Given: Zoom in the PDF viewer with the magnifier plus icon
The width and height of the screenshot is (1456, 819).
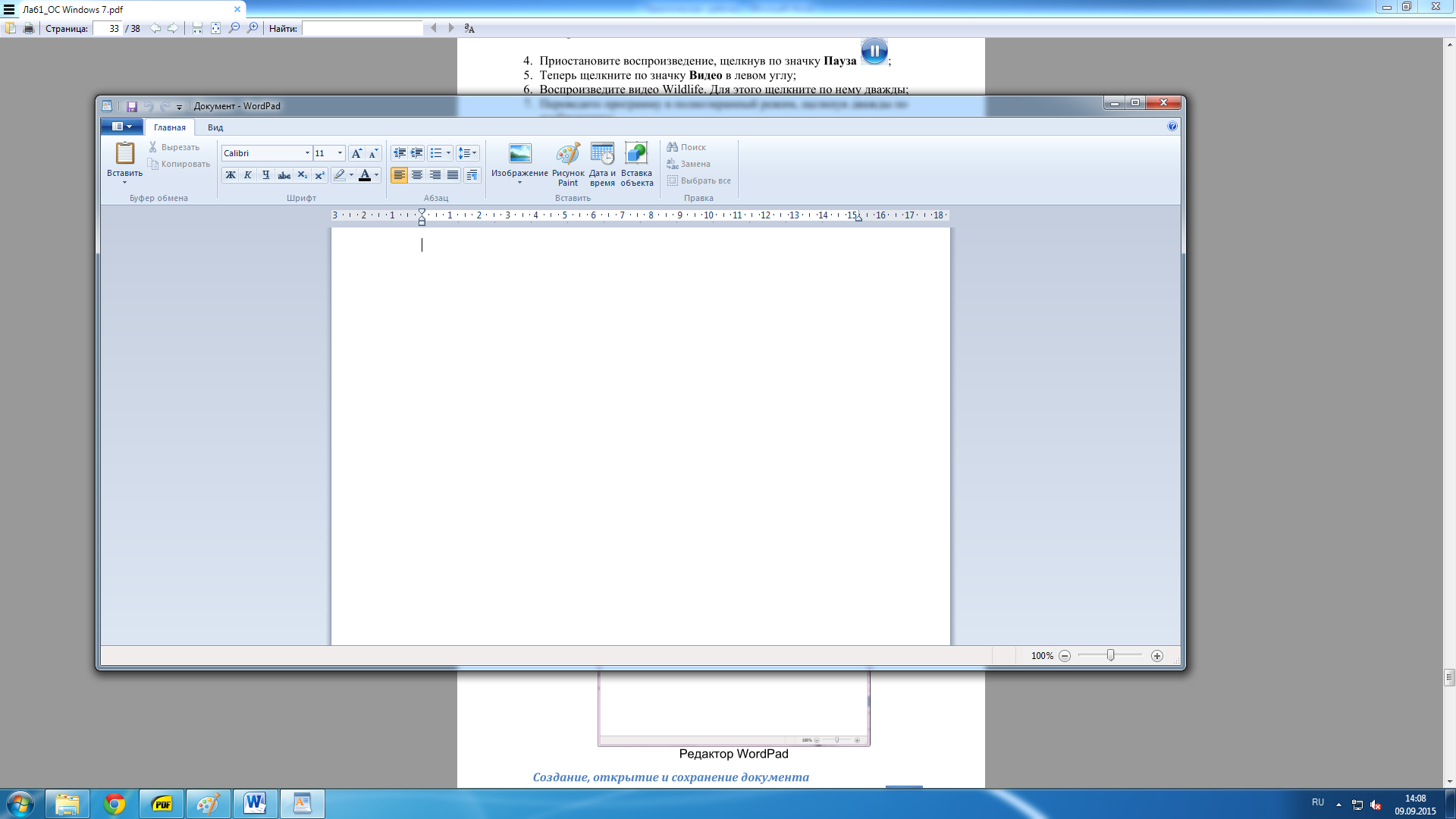Looking at the screenshot, I should tap(253, 28).
